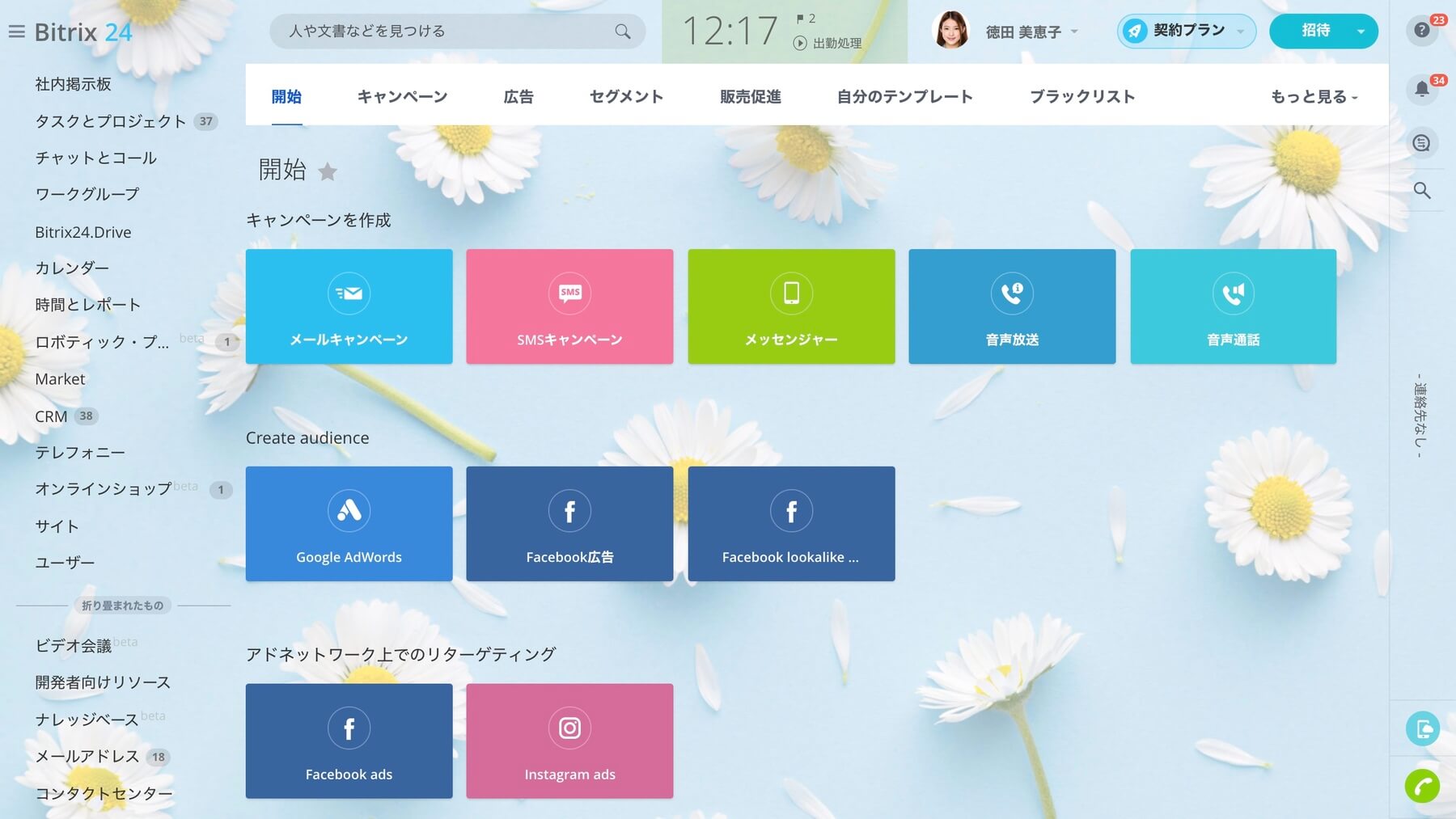Switch to the 開始 tab

click(x=286, y=97)
